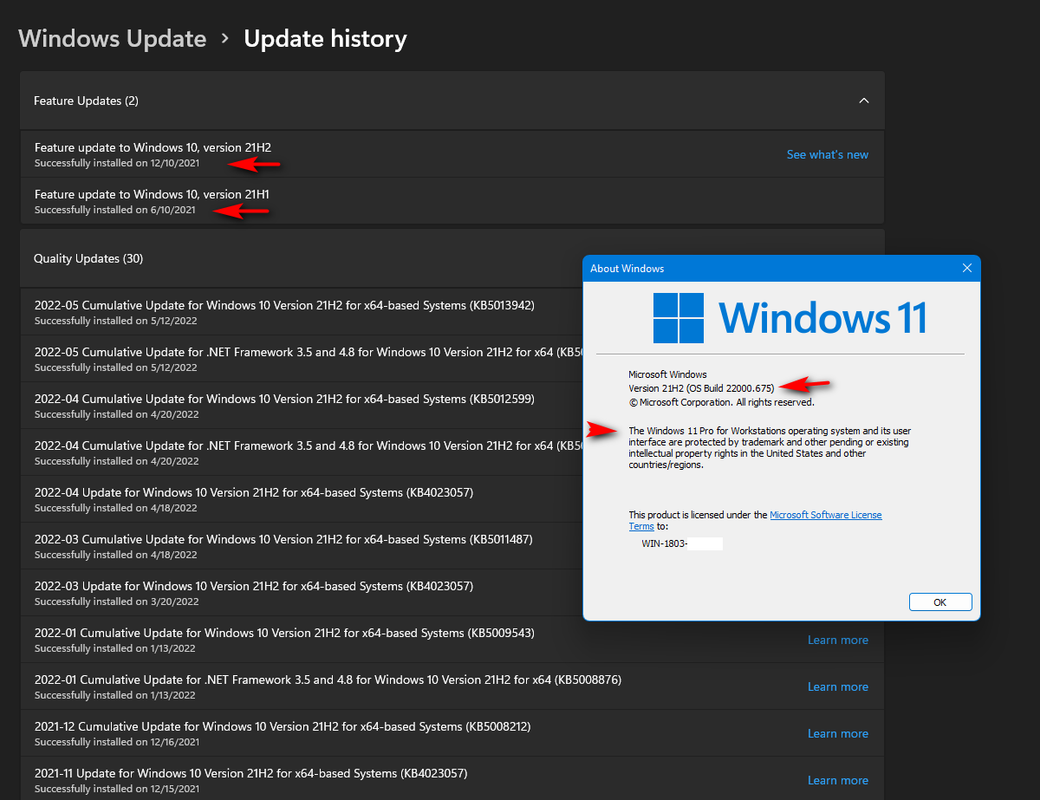Click Successfully installed on 12/10/2021 text
The width and height of the screenshot is (1040, 800).
[117, 163]
